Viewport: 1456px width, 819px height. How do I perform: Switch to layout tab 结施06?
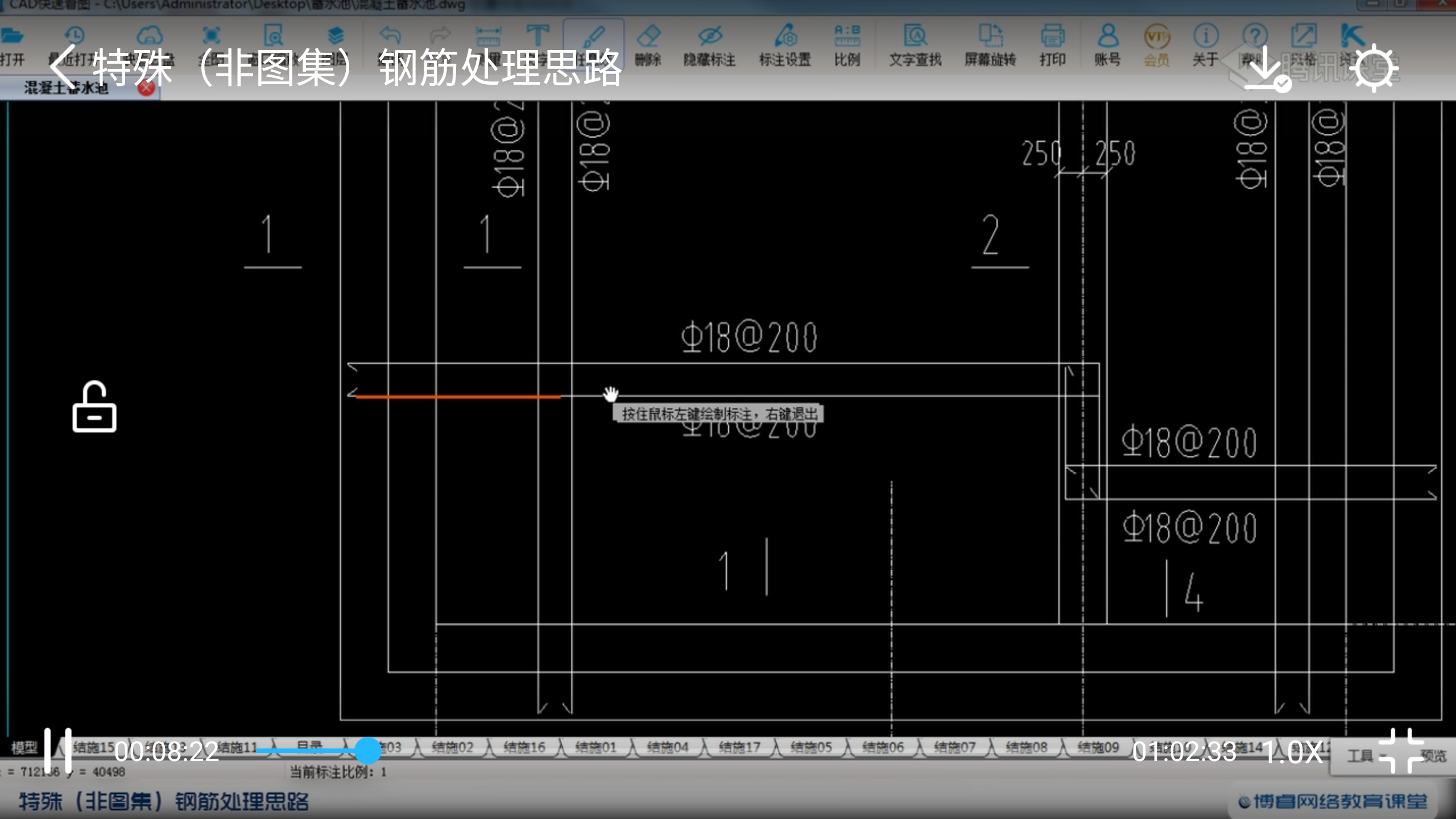[x=882, y=747]
